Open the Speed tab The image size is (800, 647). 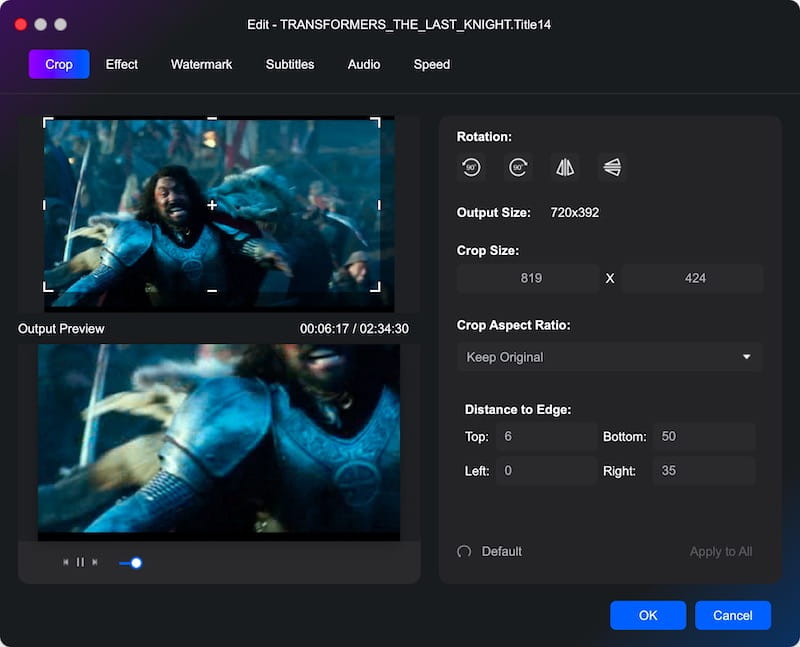432,64
